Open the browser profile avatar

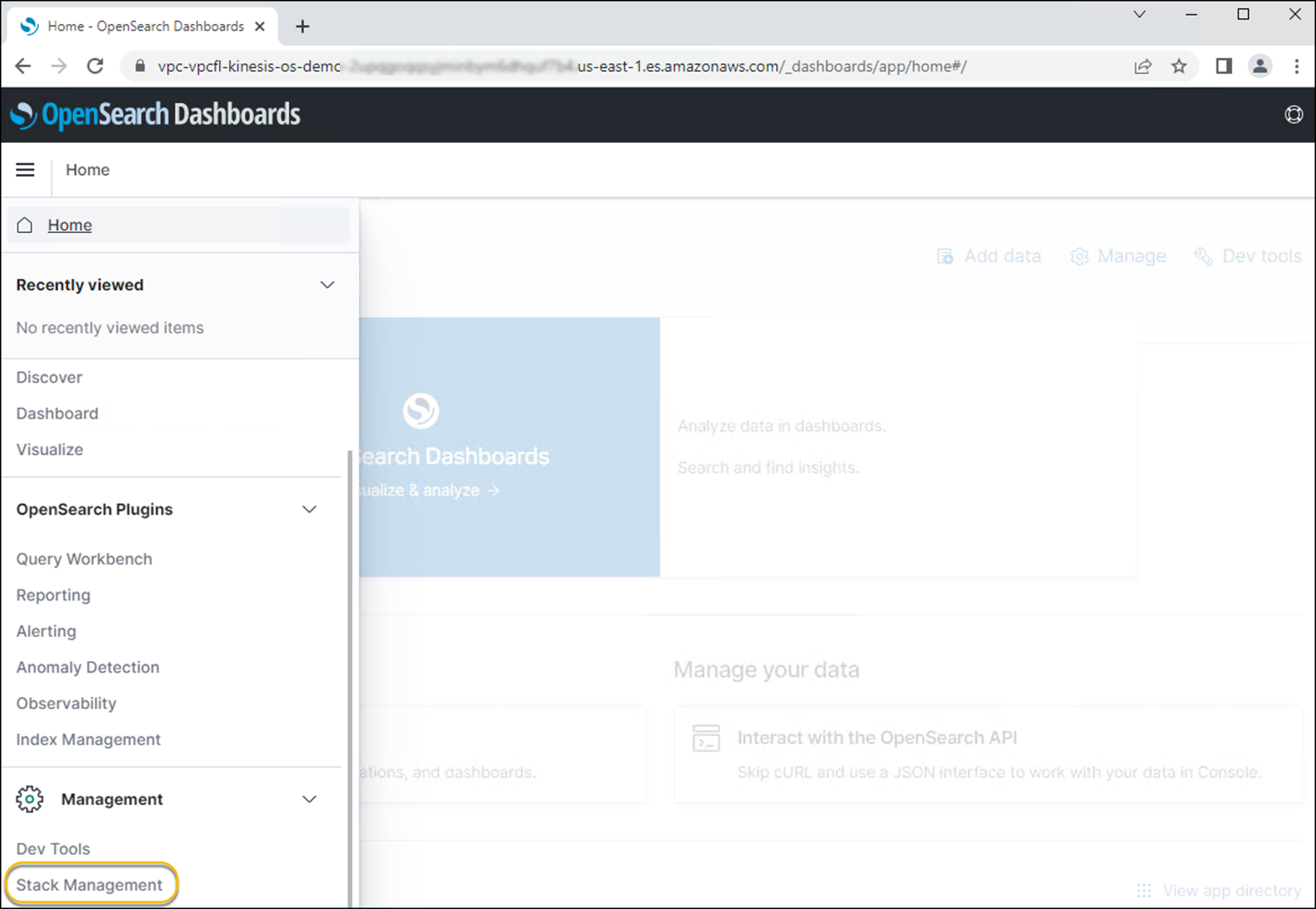click(1260, 66)
